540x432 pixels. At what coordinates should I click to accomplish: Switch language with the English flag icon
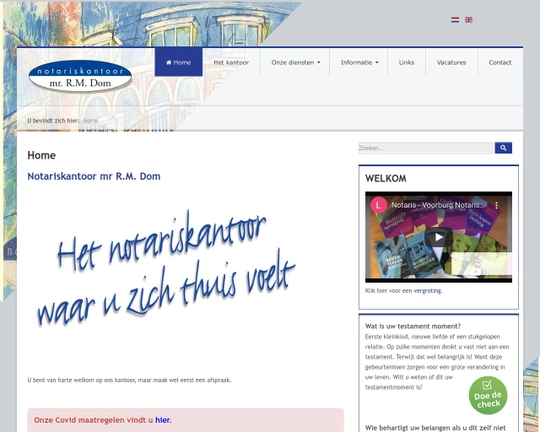click(468, 20)
